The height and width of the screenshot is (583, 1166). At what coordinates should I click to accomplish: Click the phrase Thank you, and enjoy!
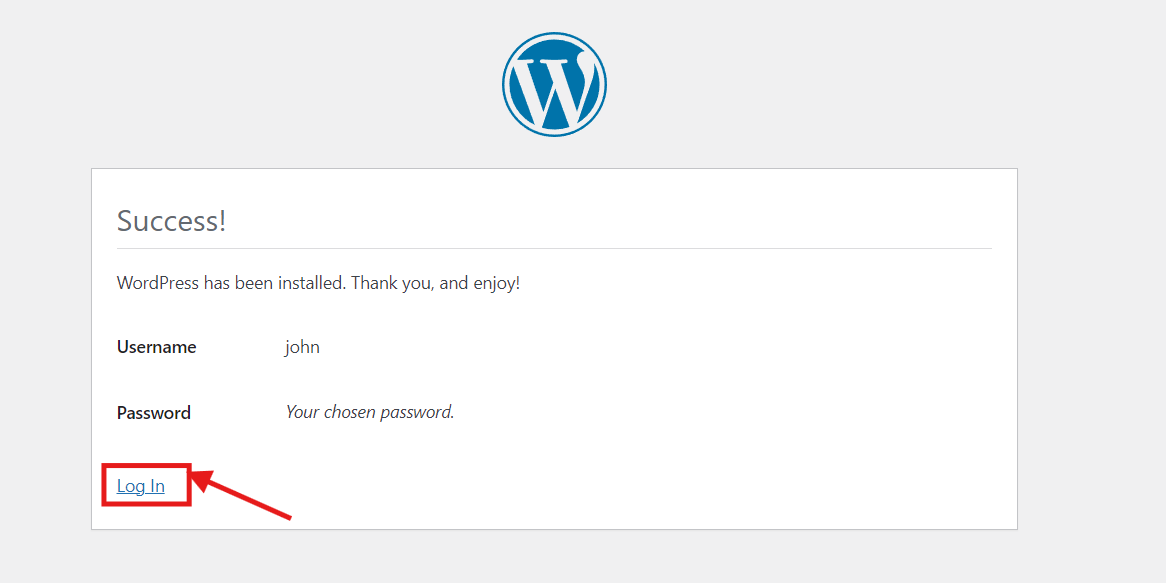[x=435, y=284]
